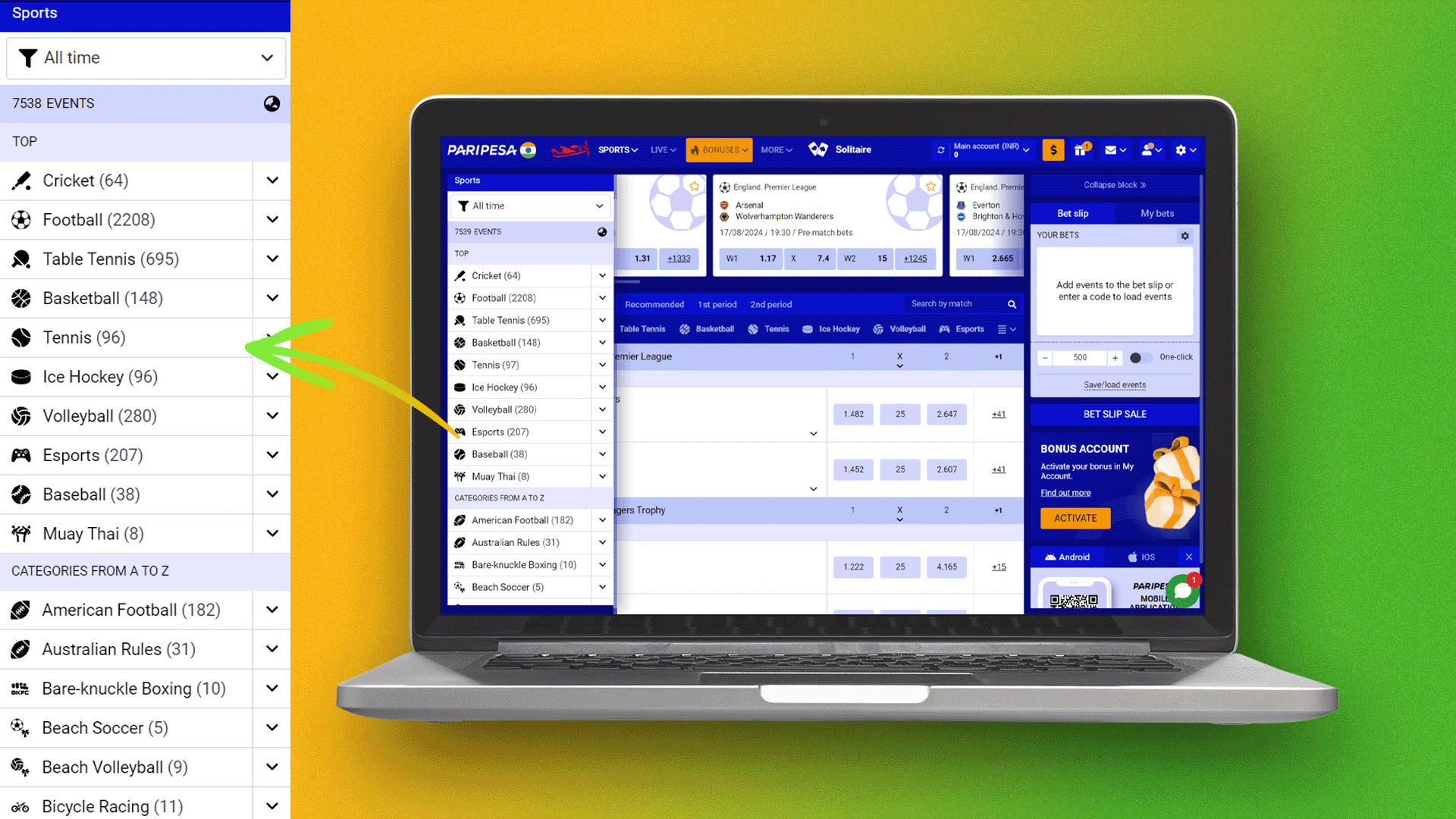The width and height of the screenshot is (1456, 819).
Task: Click the Android QR code icon
Action: coord(1075,597)
